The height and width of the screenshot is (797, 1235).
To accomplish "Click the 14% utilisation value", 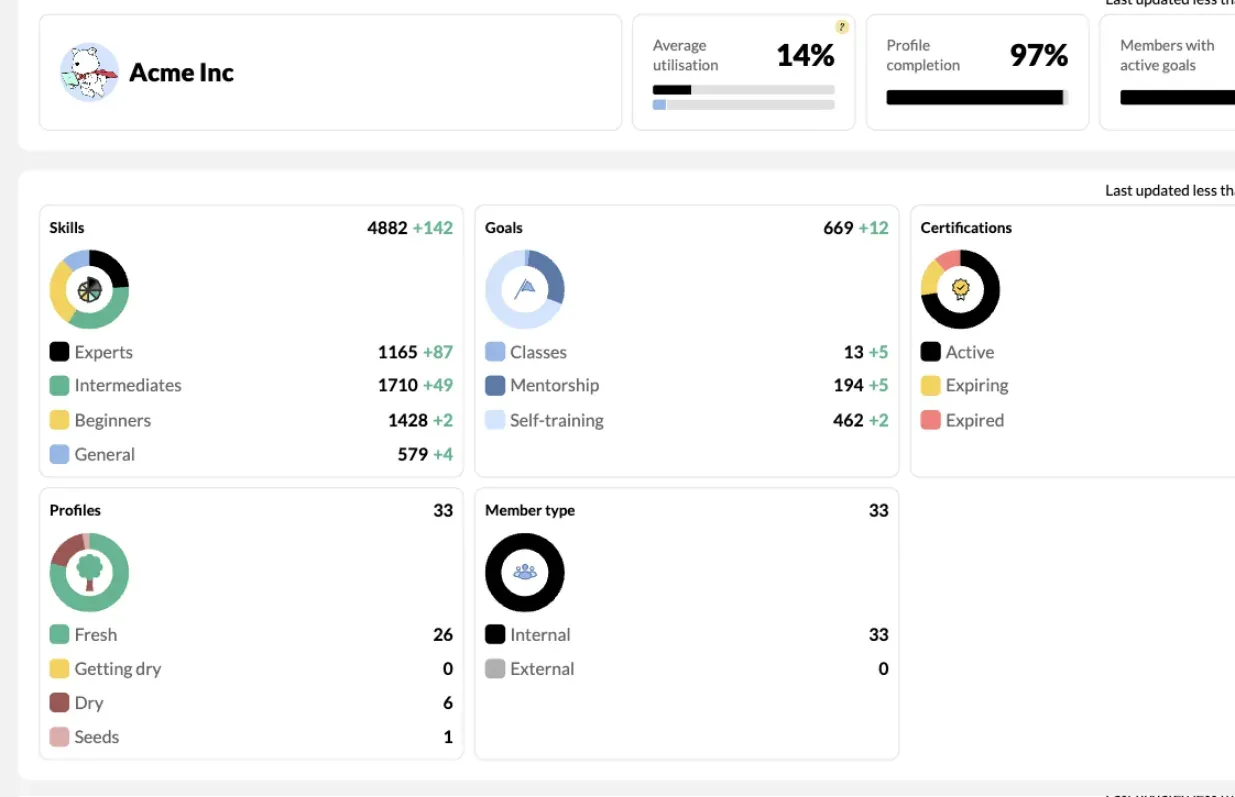I will [805, 56].
